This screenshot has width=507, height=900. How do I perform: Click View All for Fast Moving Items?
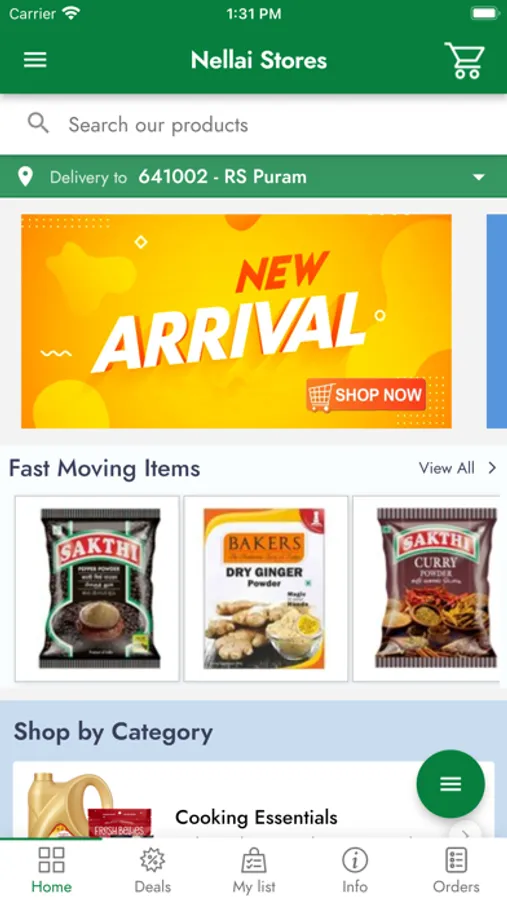coord(447,468)
